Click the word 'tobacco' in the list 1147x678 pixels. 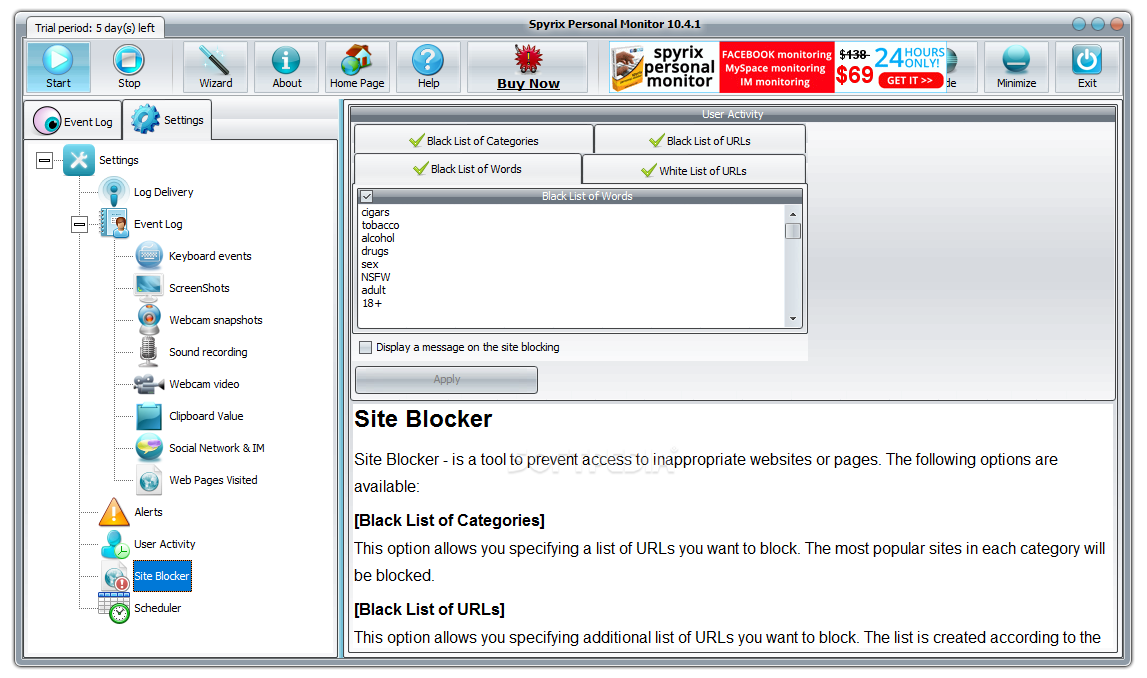click(x=380, y=225)
